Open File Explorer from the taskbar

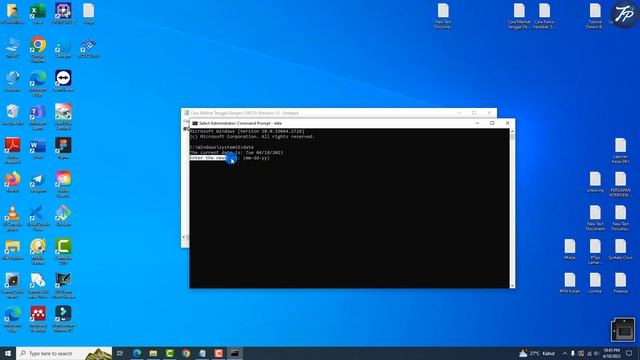[153, 353]
